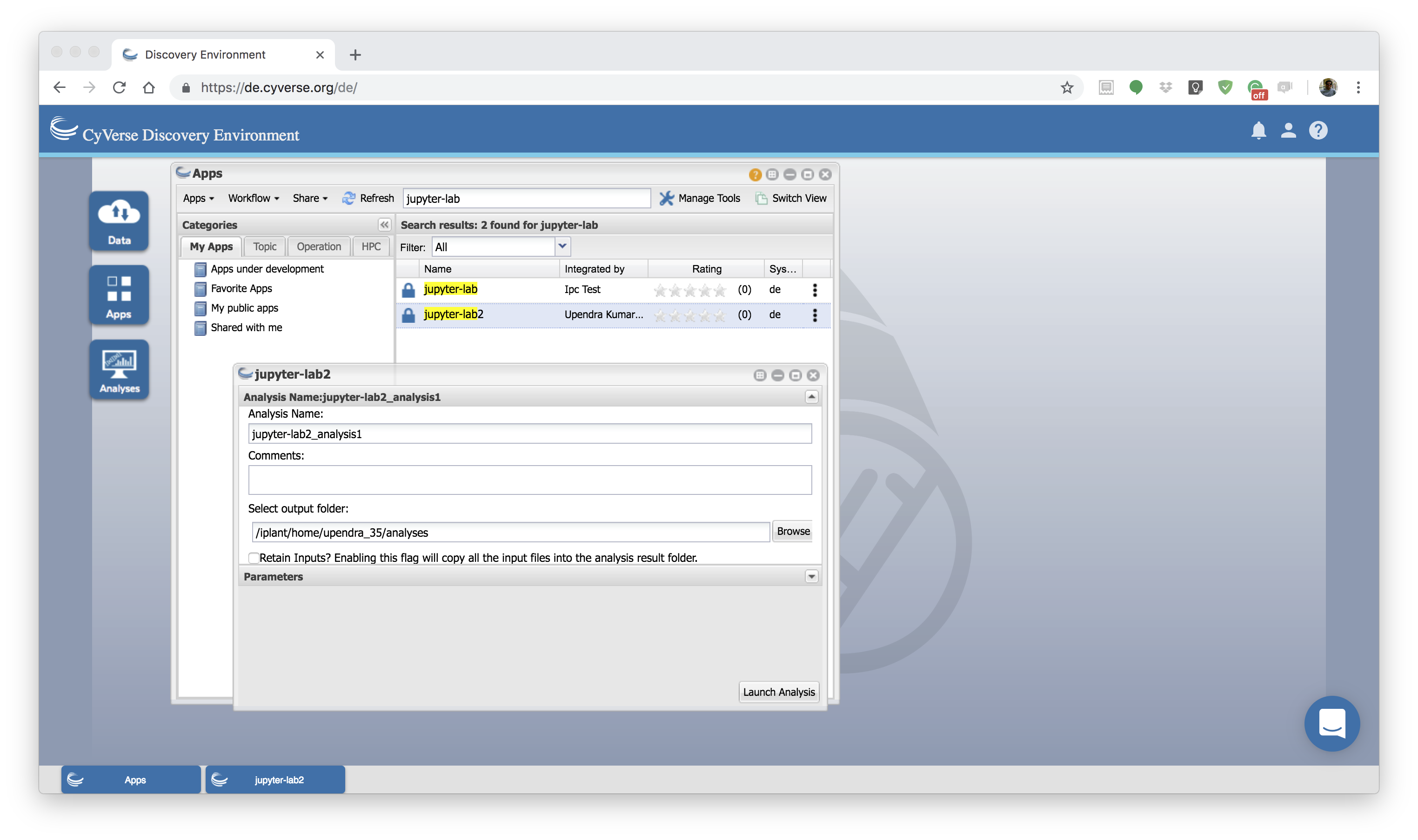This screenshot has height=840, width=1418.
Task: Open the Filter combo box arrow
Action: [562, 246]
